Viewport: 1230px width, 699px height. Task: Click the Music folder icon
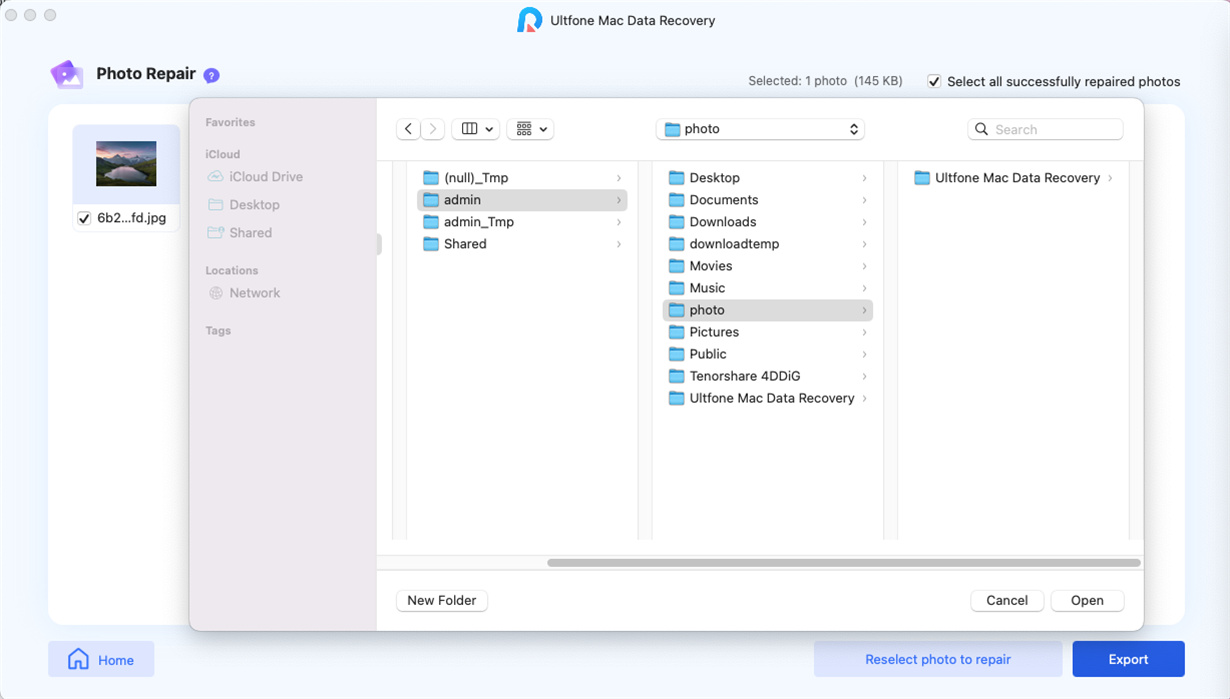[677, 288]
